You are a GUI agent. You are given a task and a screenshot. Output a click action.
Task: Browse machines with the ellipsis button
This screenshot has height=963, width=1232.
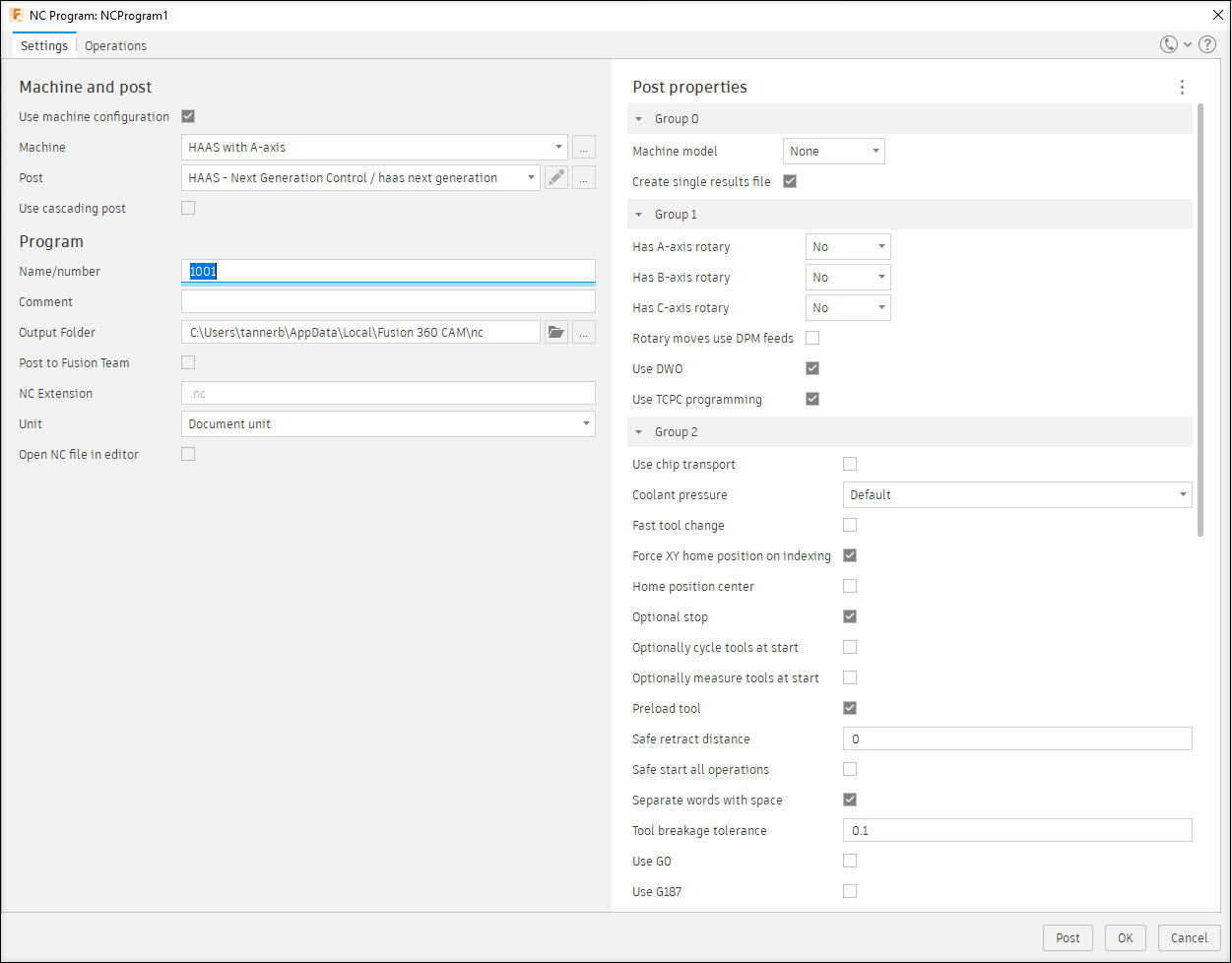tap(584, 148)
